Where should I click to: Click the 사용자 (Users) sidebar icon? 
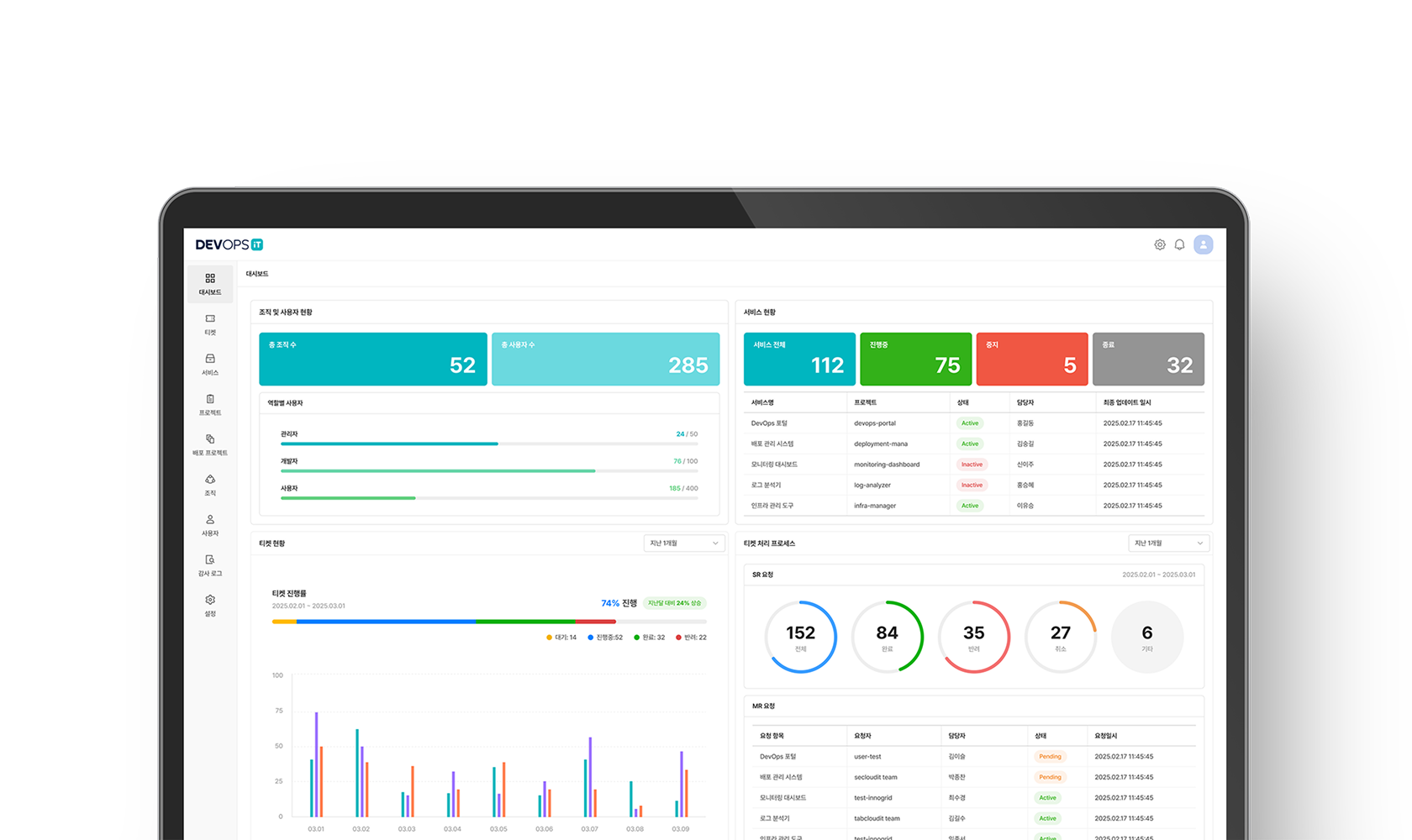click(210, 525)
